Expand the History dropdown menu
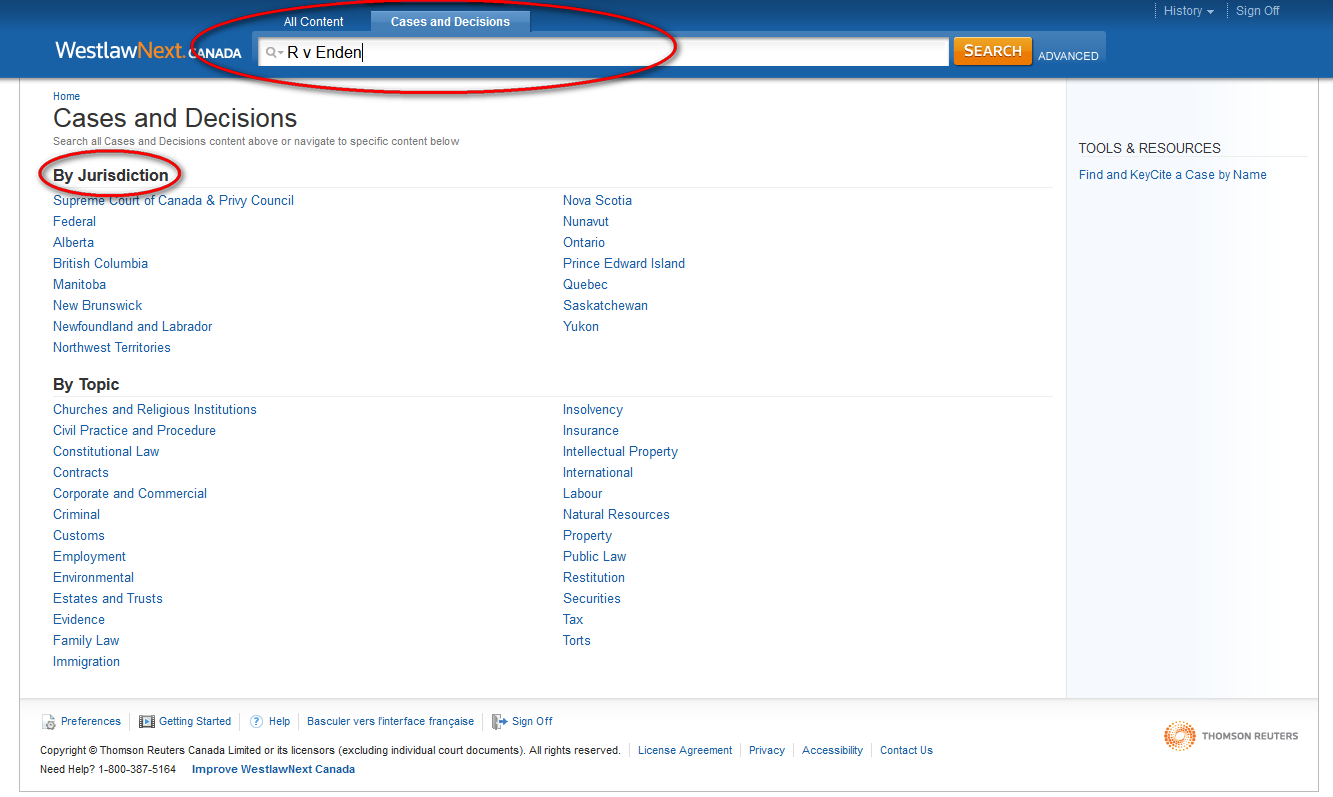Screen dimensions: 1333x797 (x=1189, y=11)
